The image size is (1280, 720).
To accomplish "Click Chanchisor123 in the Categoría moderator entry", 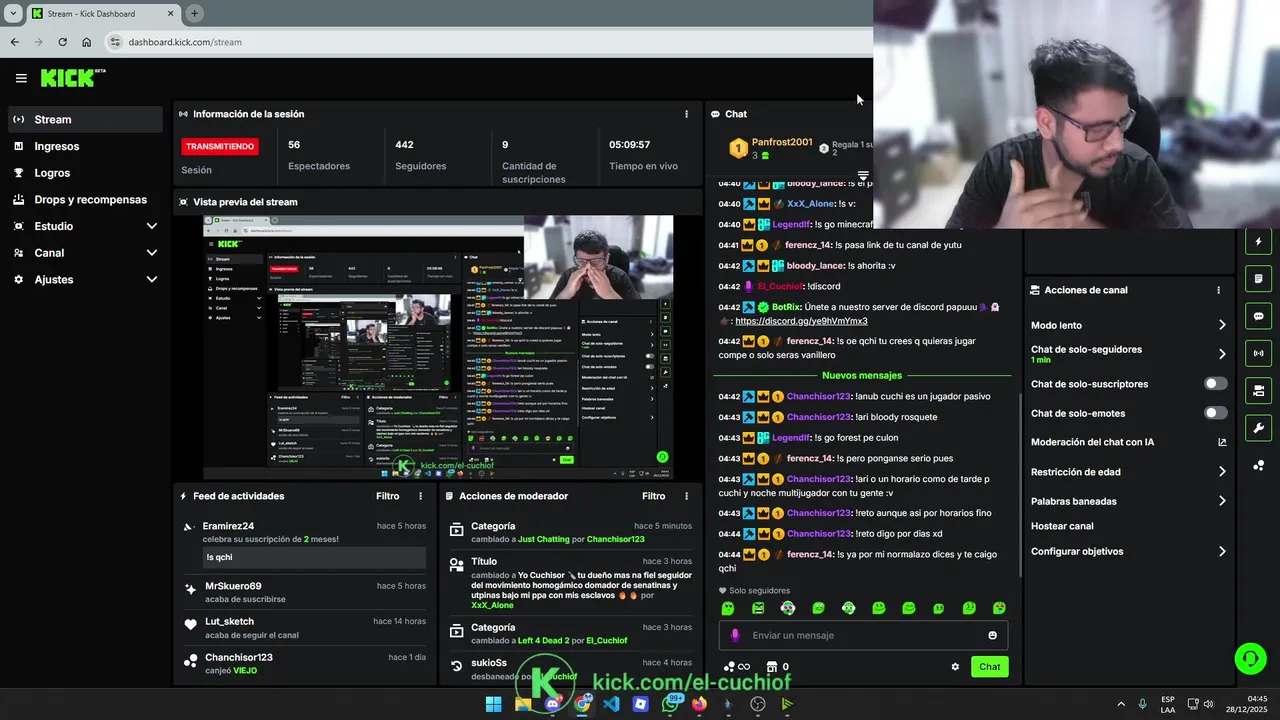I will coord(616,539).
